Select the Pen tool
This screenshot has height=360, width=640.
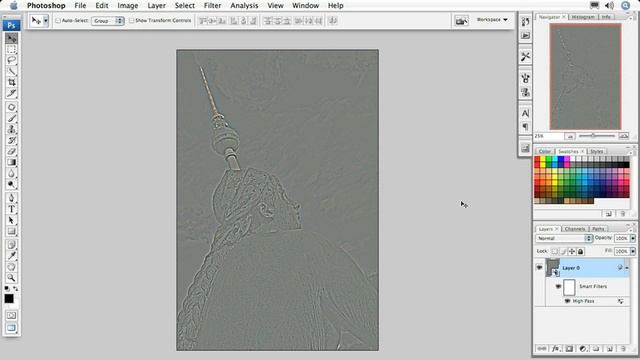(11, 198)
